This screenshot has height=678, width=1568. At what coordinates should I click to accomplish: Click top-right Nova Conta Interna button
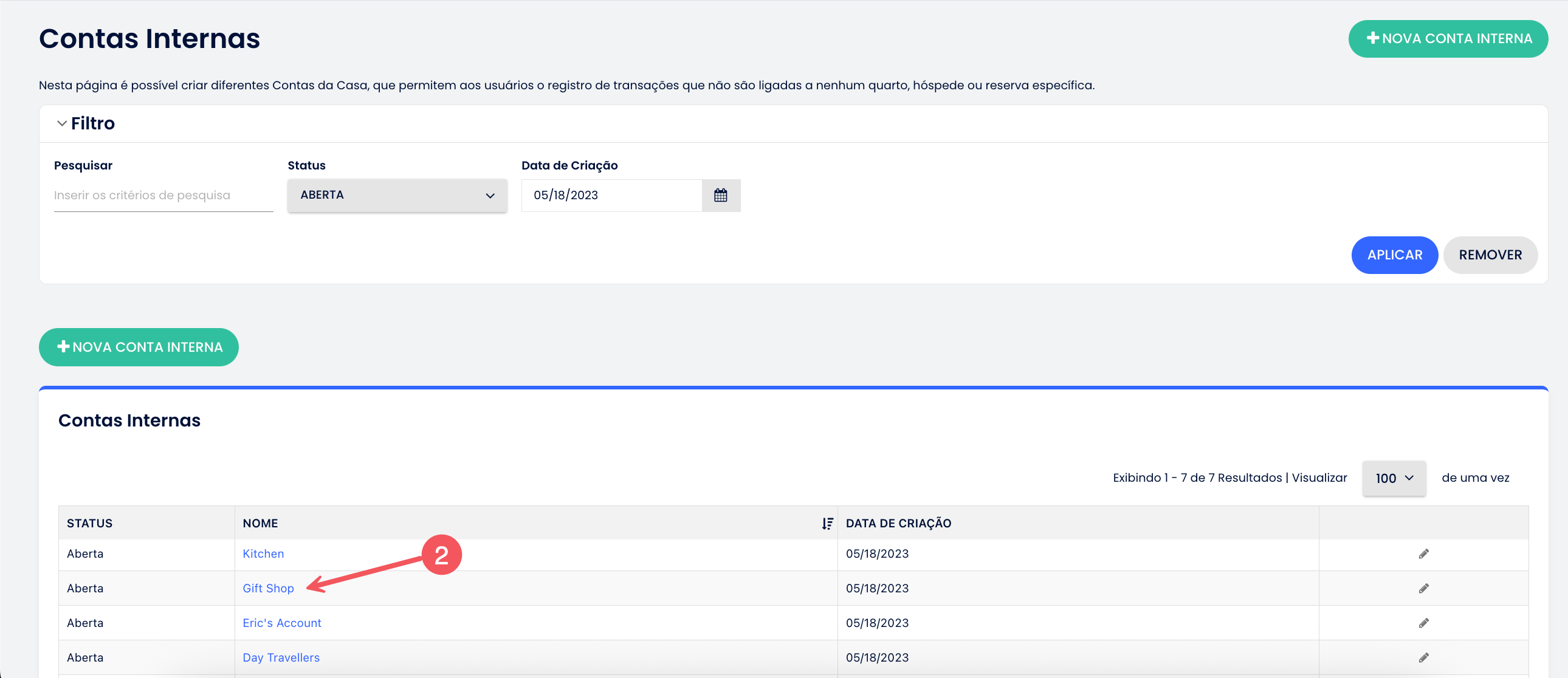coord(1448,39)
